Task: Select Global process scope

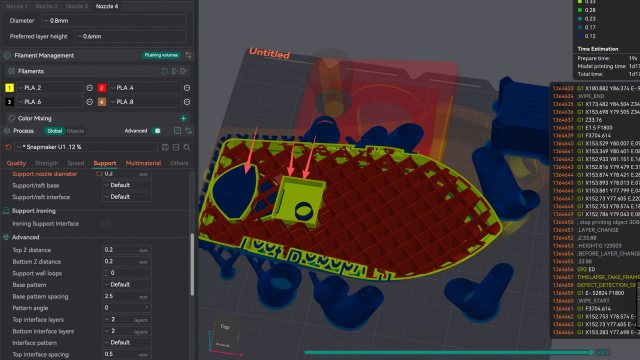Action: tap(54, 131)
